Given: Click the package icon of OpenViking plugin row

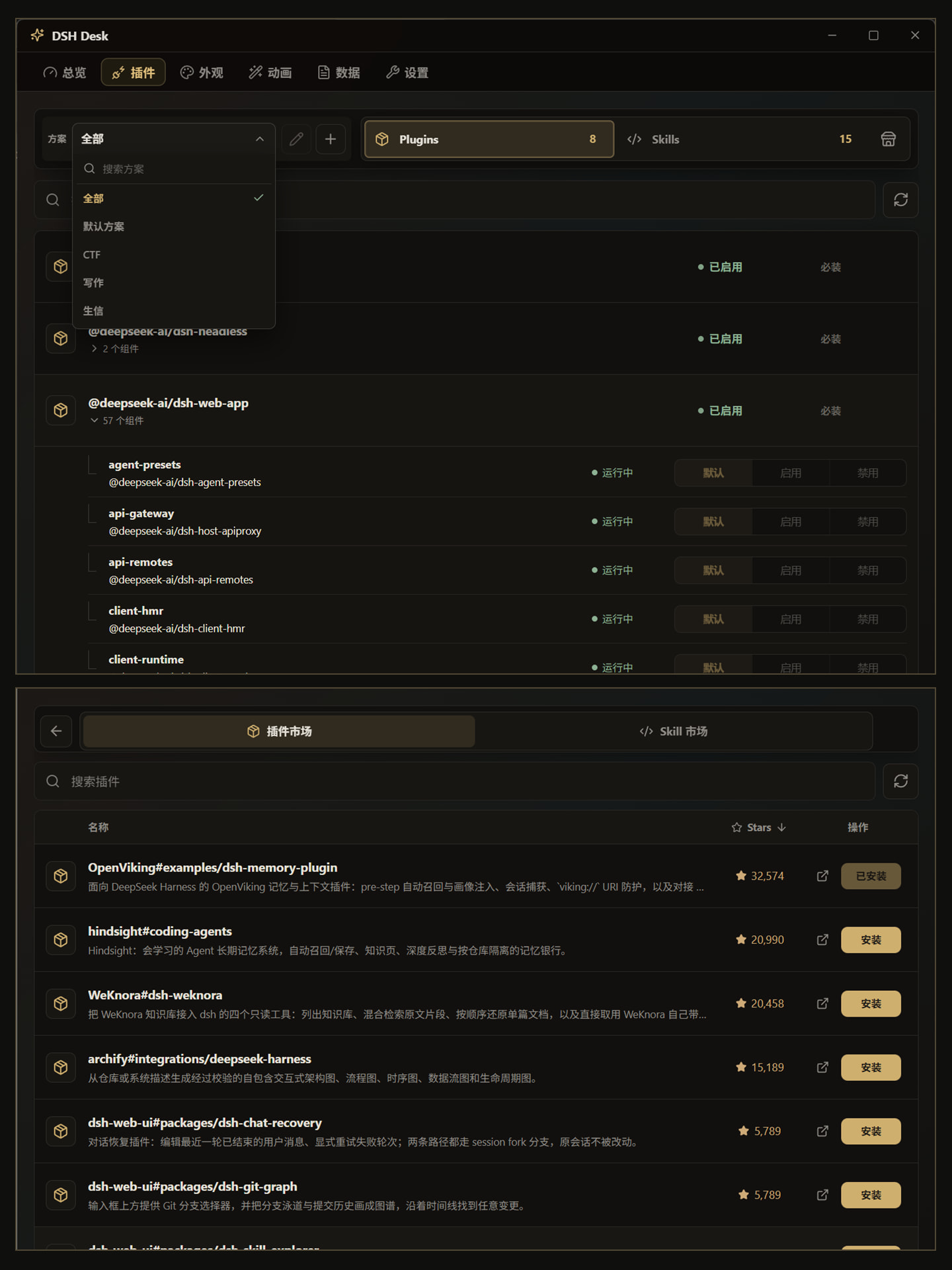Looking at the screenshot, I should click(61, 876).
